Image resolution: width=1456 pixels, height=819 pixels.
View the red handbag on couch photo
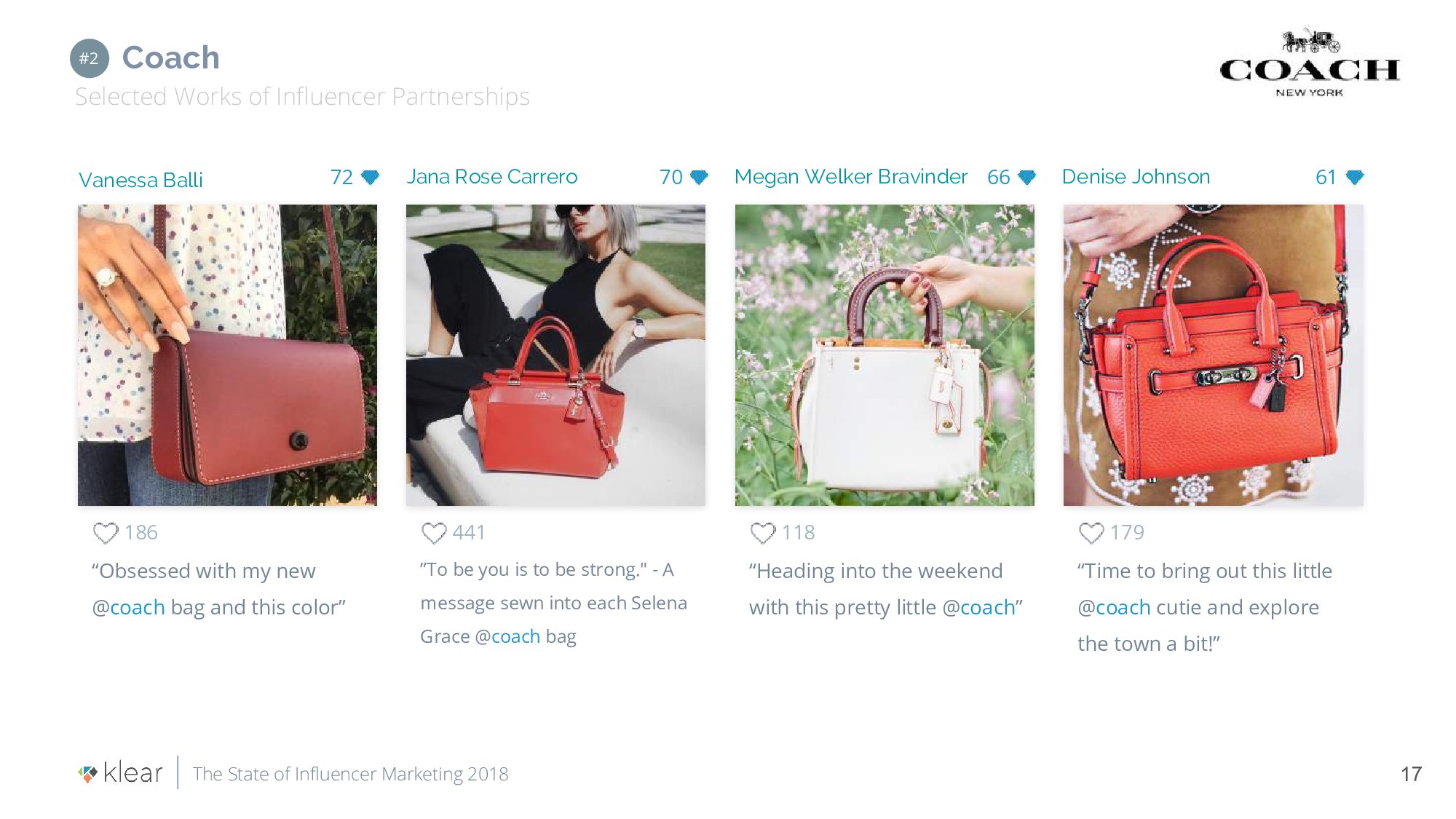(555, 355)
